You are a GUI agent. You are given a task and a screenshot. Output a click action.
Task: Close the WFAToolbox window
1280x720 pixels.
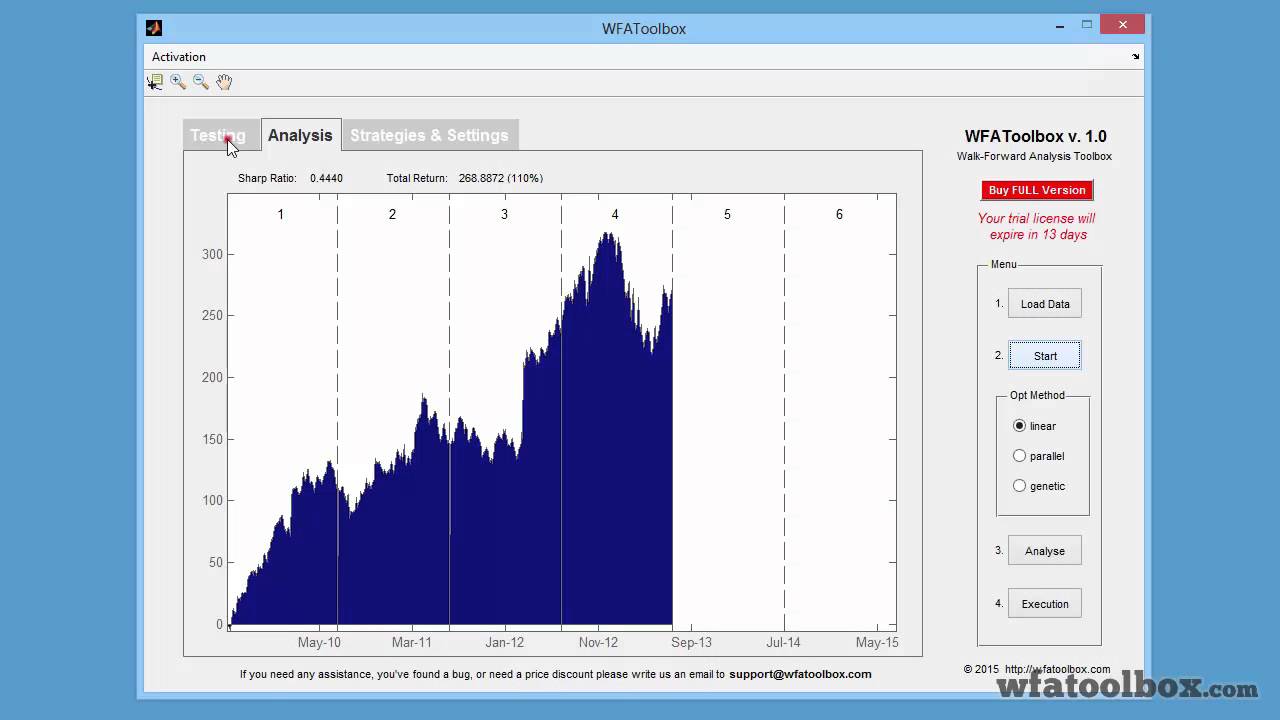coord(1124,26)
